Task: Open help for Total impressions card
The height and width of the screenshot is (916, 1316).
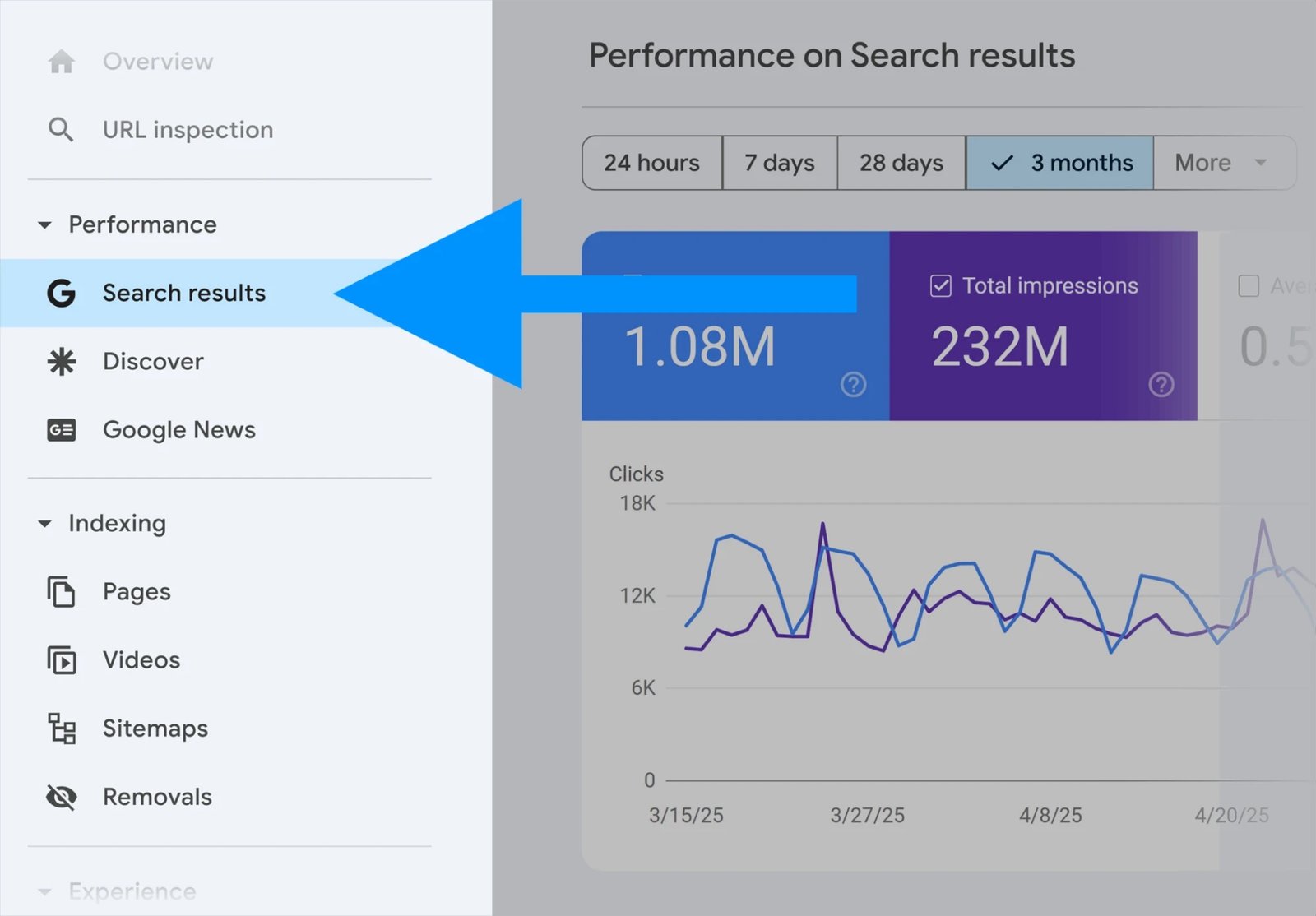Action: pyautogui.click(x=1161, y=384)
